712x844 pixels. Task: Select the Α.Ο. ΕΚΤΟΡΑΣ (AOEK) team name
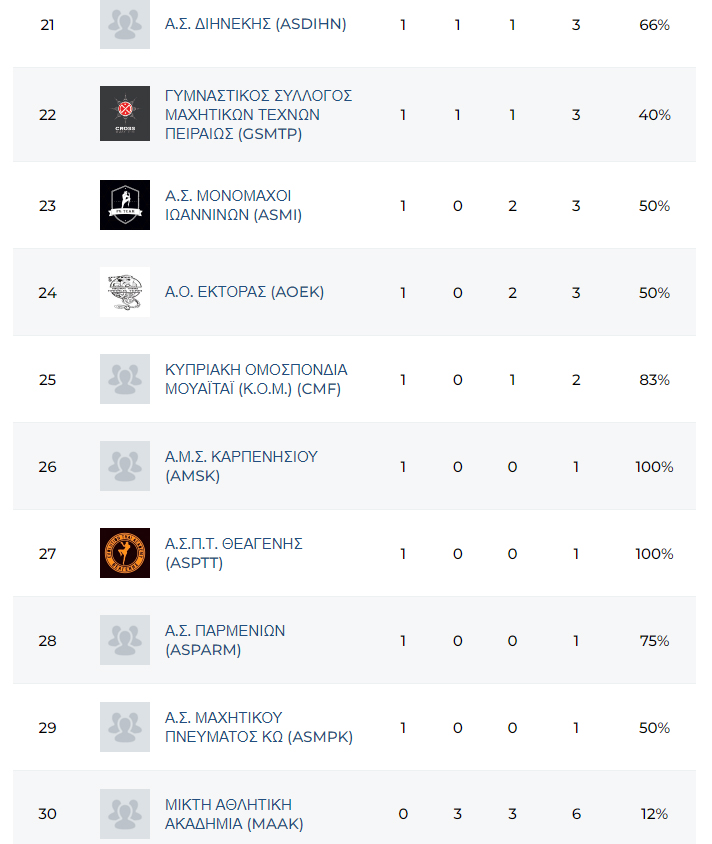[244, 292]
